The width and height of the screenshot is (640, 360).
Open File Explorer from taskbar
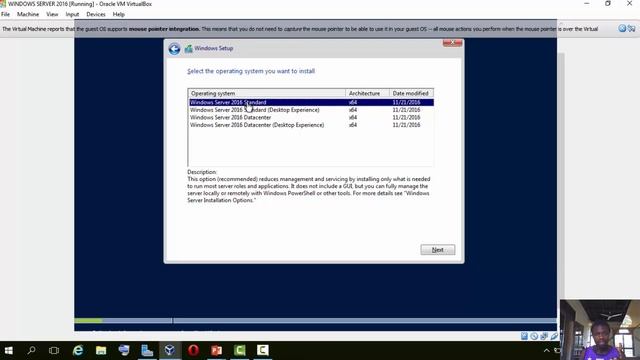point(101,350)
